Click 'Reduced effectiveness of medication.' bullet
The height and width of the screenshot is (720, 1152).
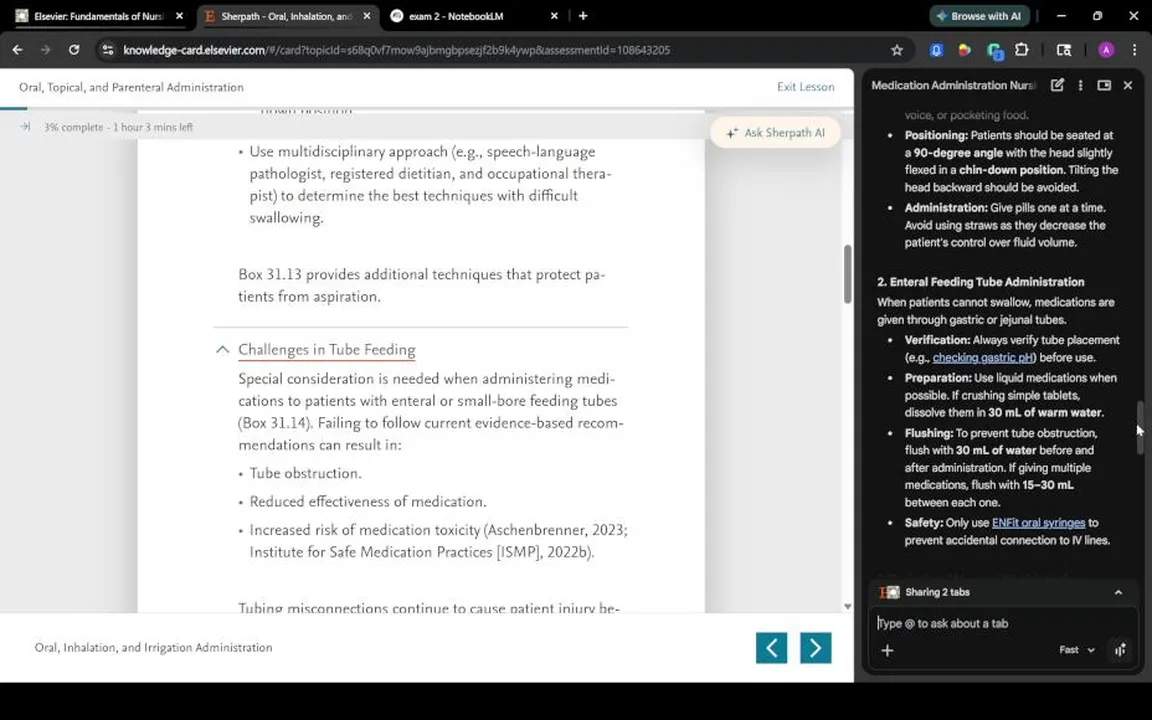tap(367, 502)
